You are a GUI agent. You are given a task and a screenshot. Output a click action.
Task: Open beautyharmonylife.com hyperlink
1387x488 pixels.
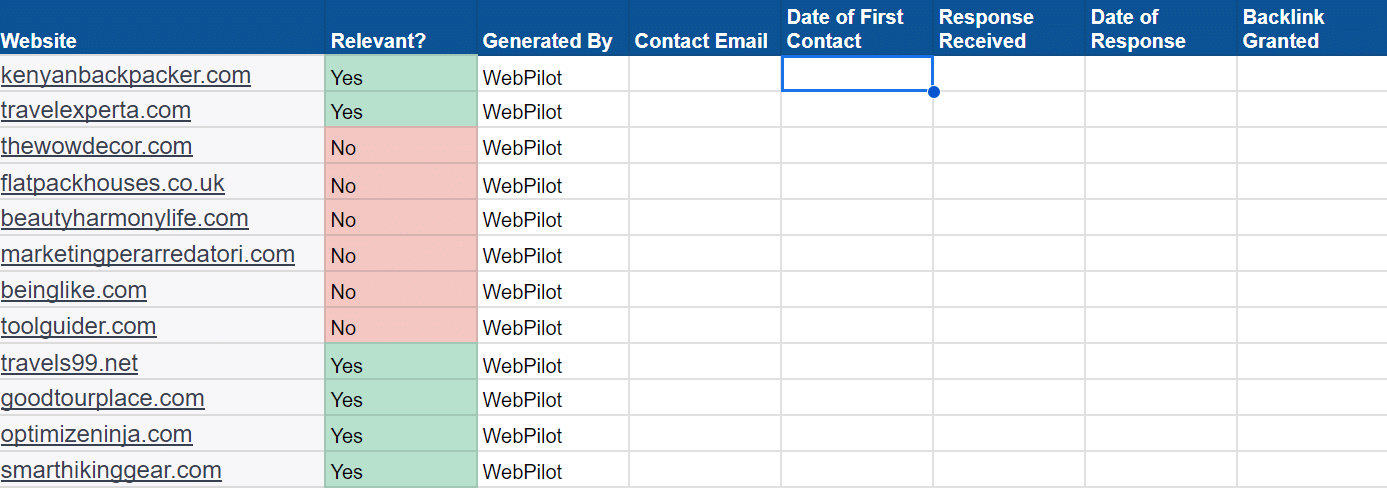click(125, 219)
